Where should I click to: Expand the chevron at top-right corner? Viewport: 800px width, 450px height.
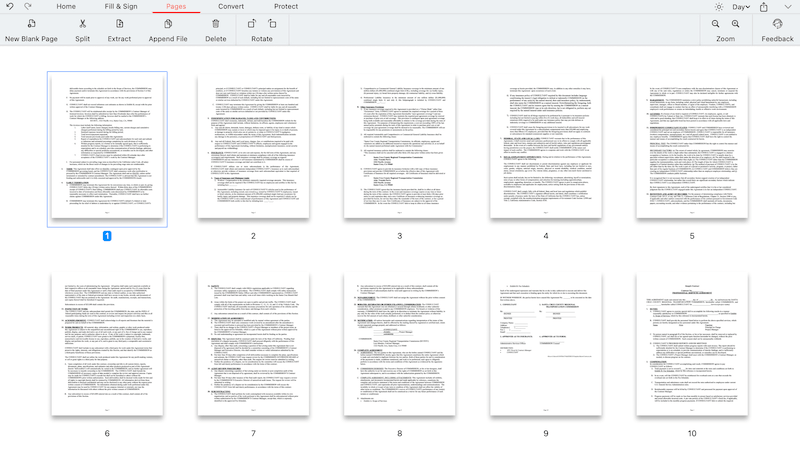pos(788,6)
